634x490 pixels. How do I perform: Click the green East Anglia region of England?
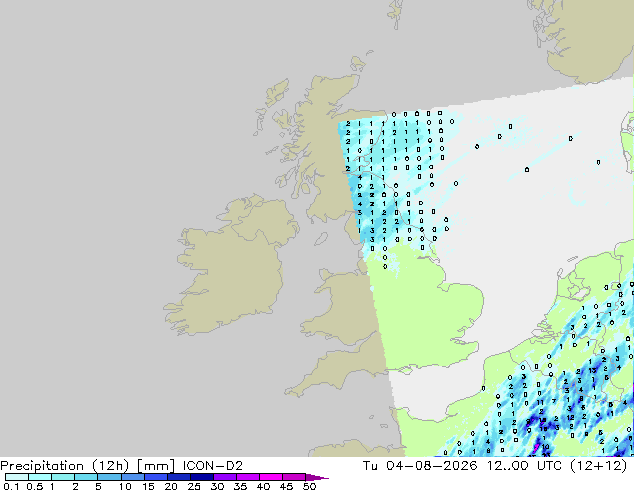pyautogui.click(x=461, y=303)
